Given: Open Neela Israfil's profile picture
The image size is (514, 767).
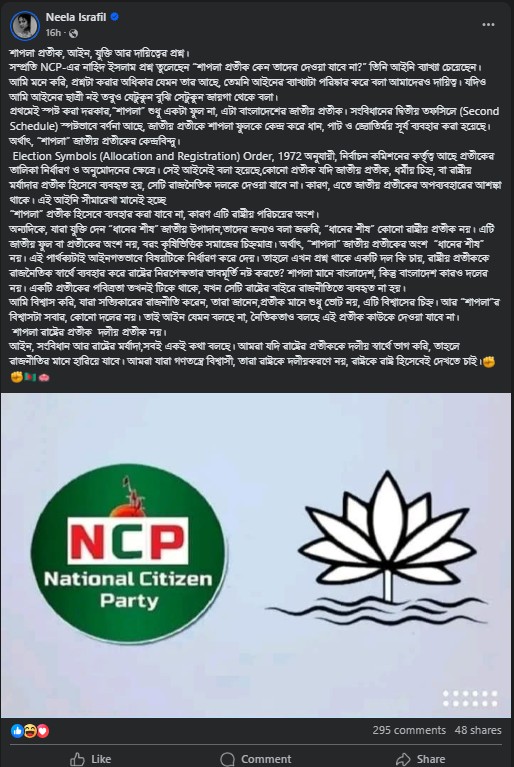Looking at the screenshot, I should pos(24,25).
